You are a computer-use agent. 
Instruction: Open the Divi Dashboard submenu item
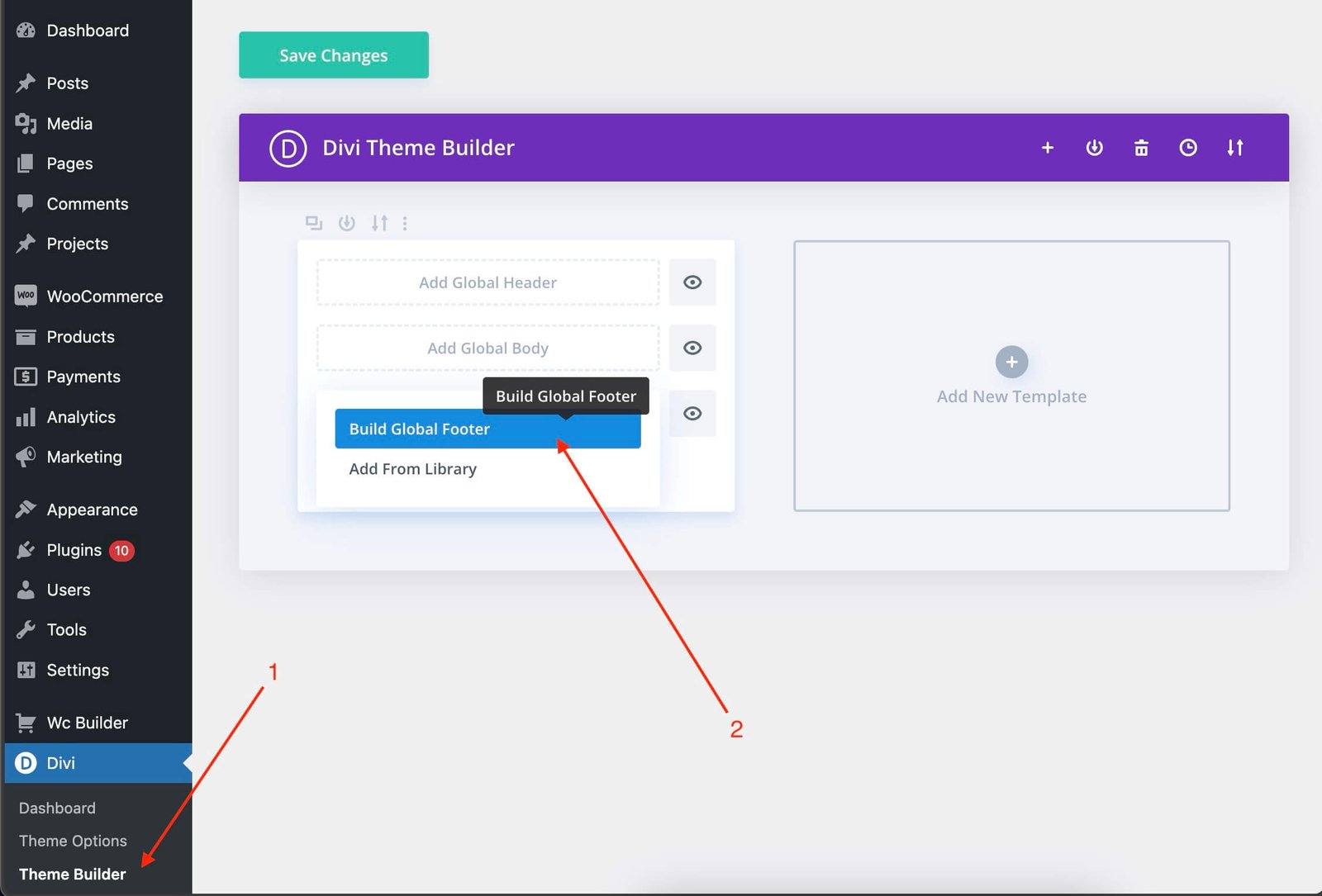57,808
